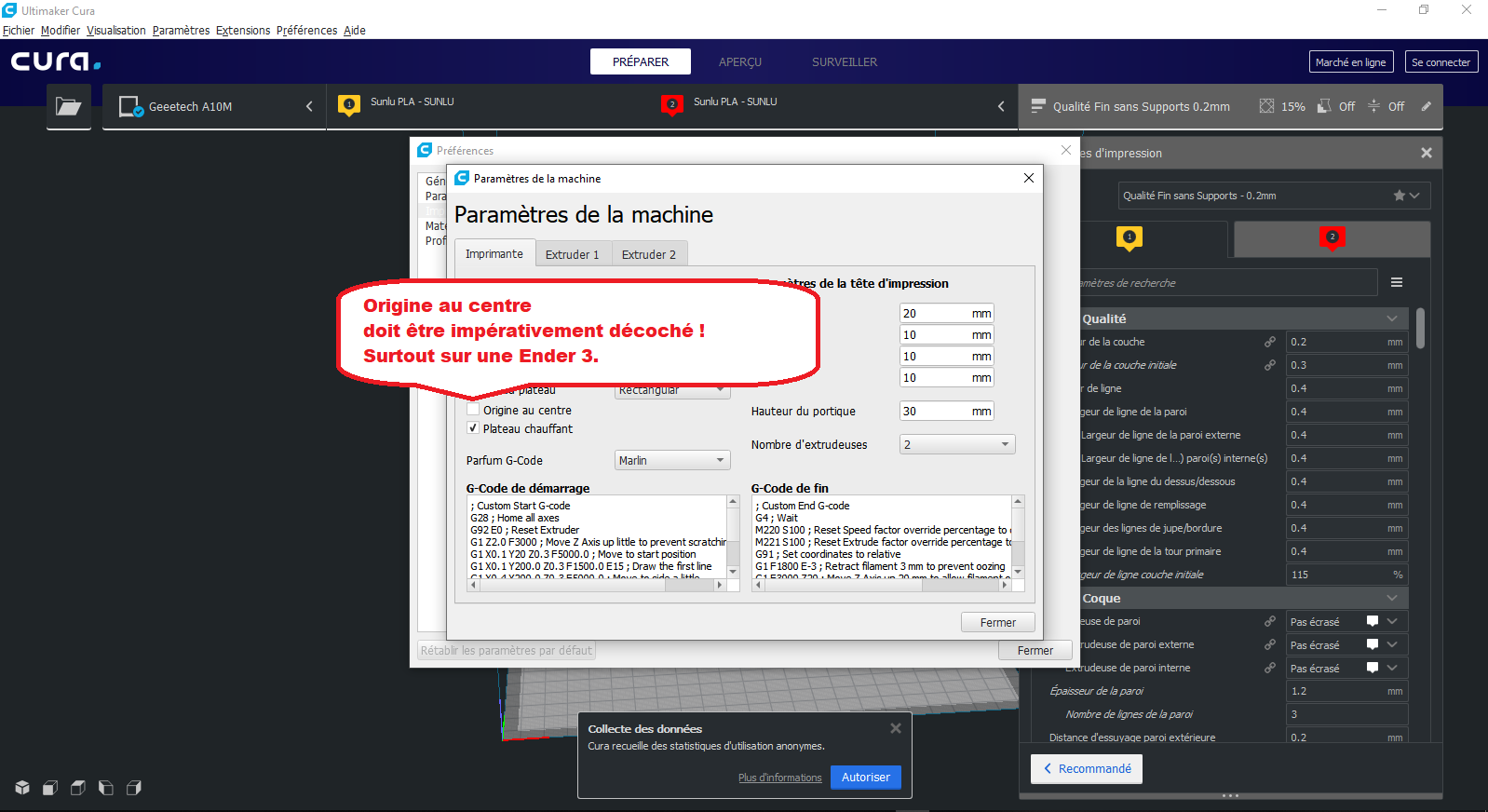
Task: Open the Extensions menu
Action: (x=243, y=30)
